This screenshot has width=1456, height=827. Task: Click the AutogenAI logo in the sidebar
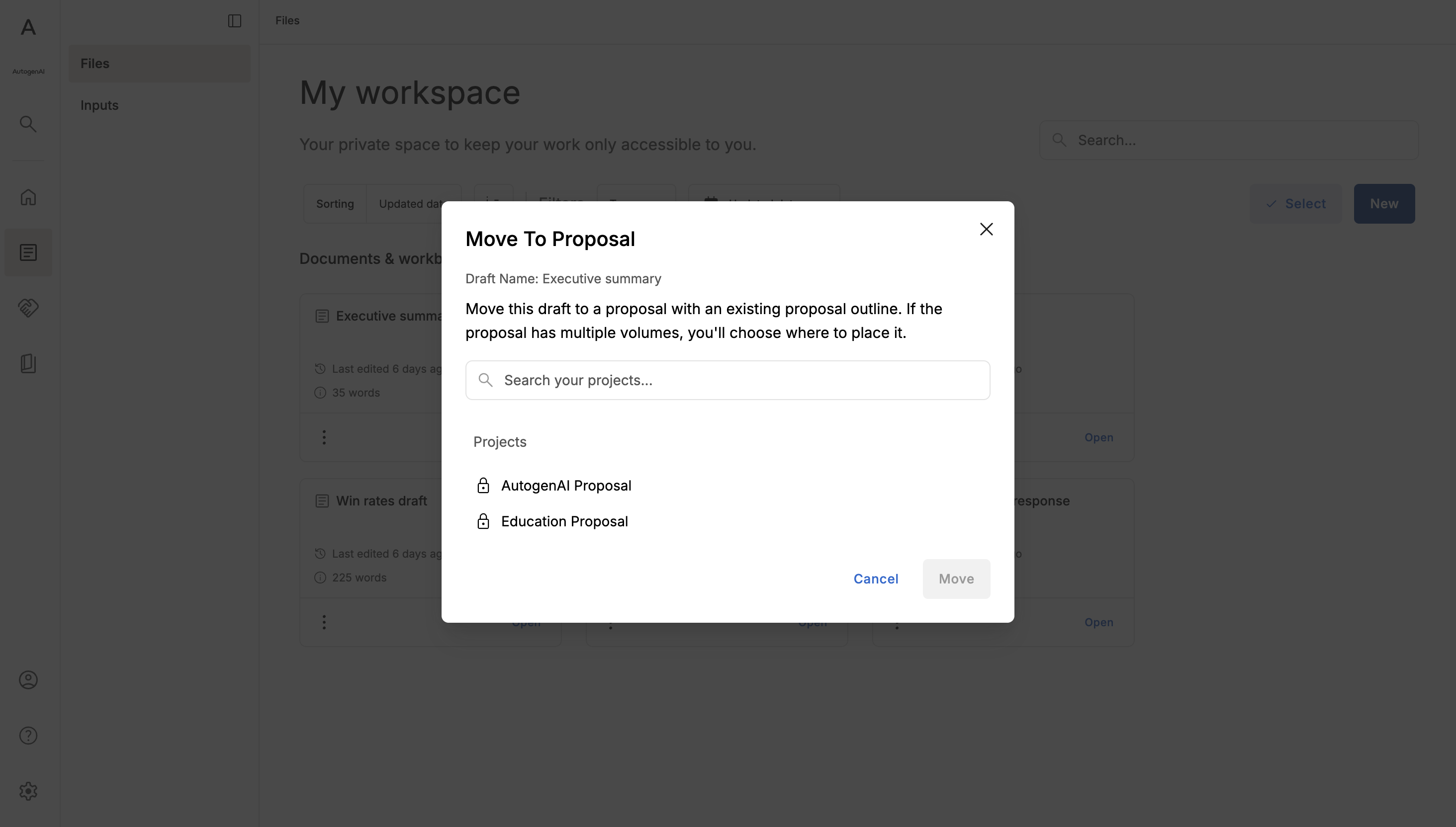[28, 28]
